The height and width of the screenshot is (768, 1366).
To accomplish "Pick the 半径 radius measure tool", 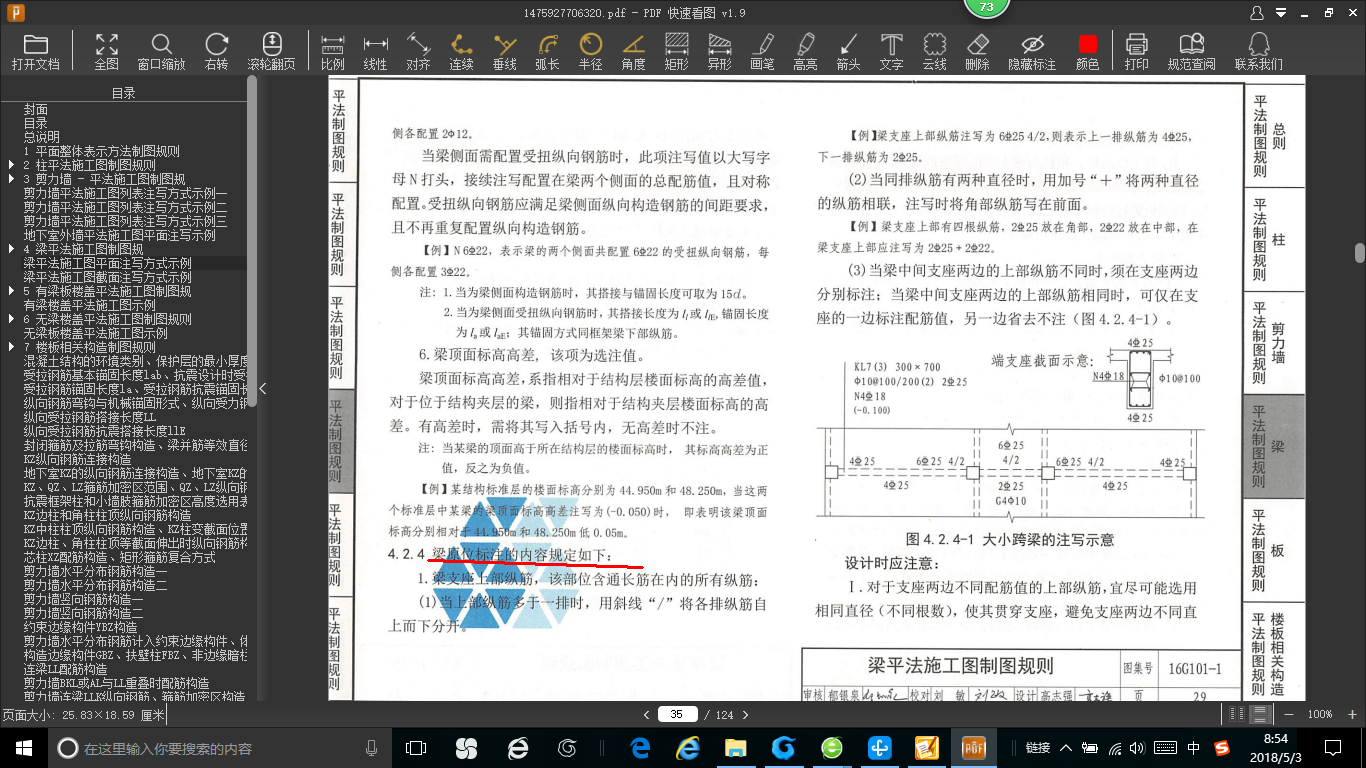I will point(590,51).
